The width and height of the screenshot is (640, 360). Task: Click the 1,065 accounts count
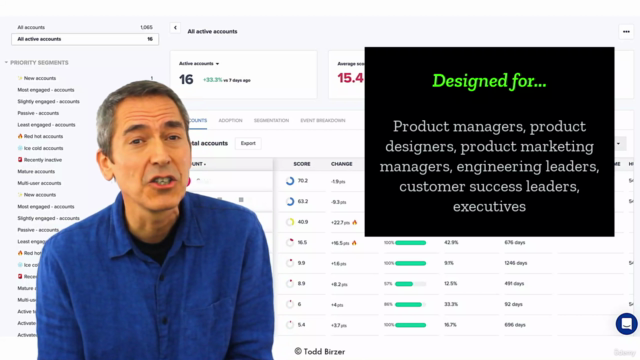(x=146, y=27)
